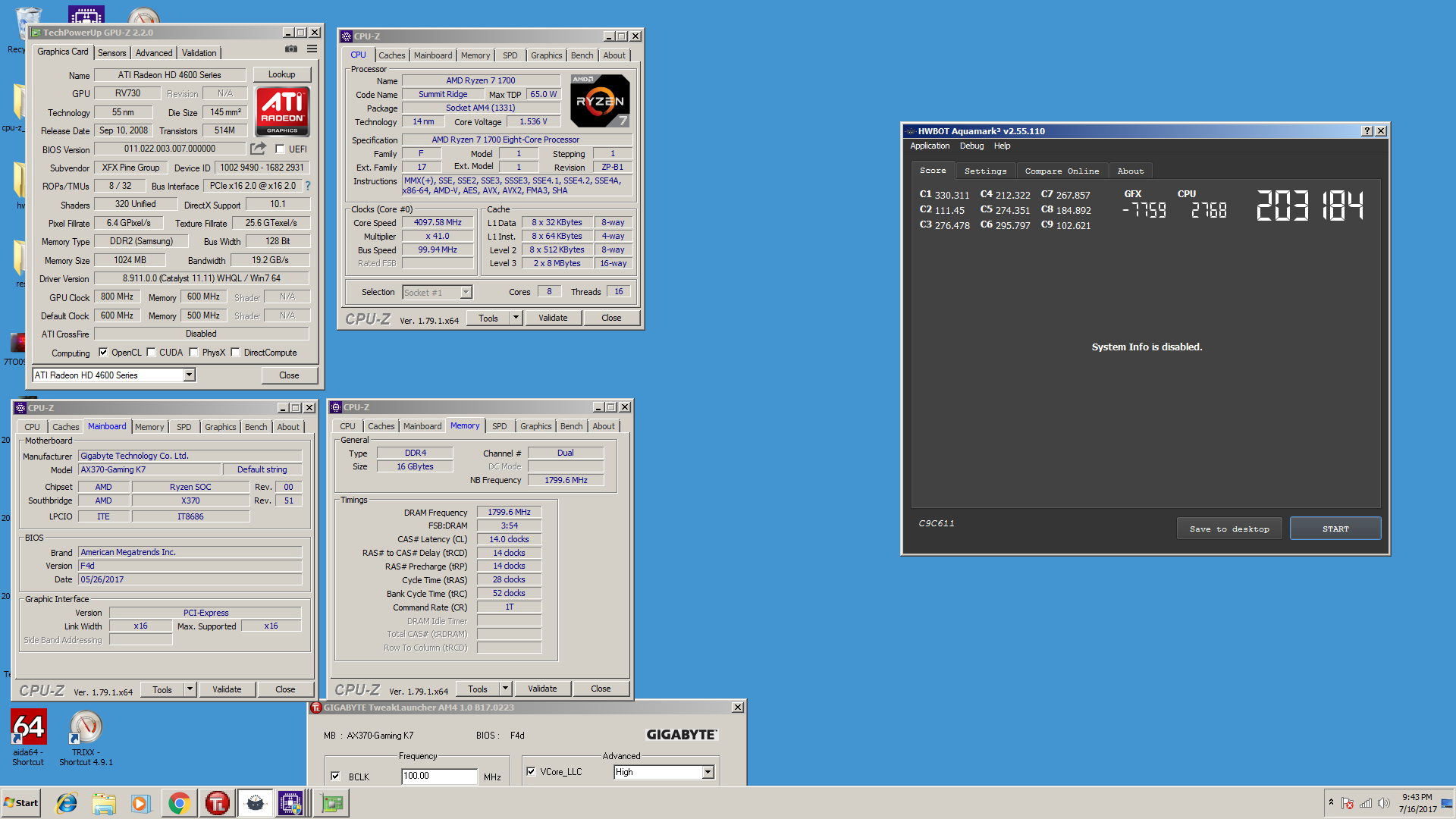Click Close in the GPU-Z window
The image size is (1456, 819).
tap(289, 375)
